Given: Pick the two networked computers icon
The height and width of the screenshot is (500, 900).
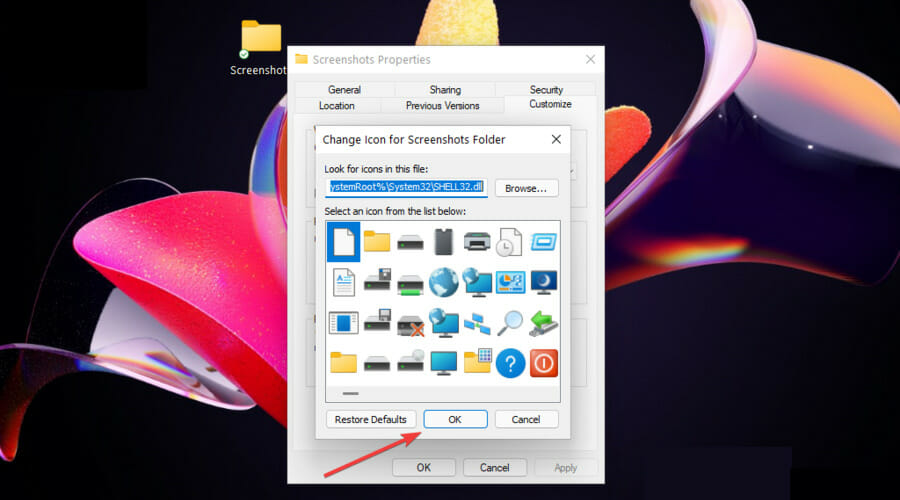Looking at the screenshot, I should pos(477,324).
